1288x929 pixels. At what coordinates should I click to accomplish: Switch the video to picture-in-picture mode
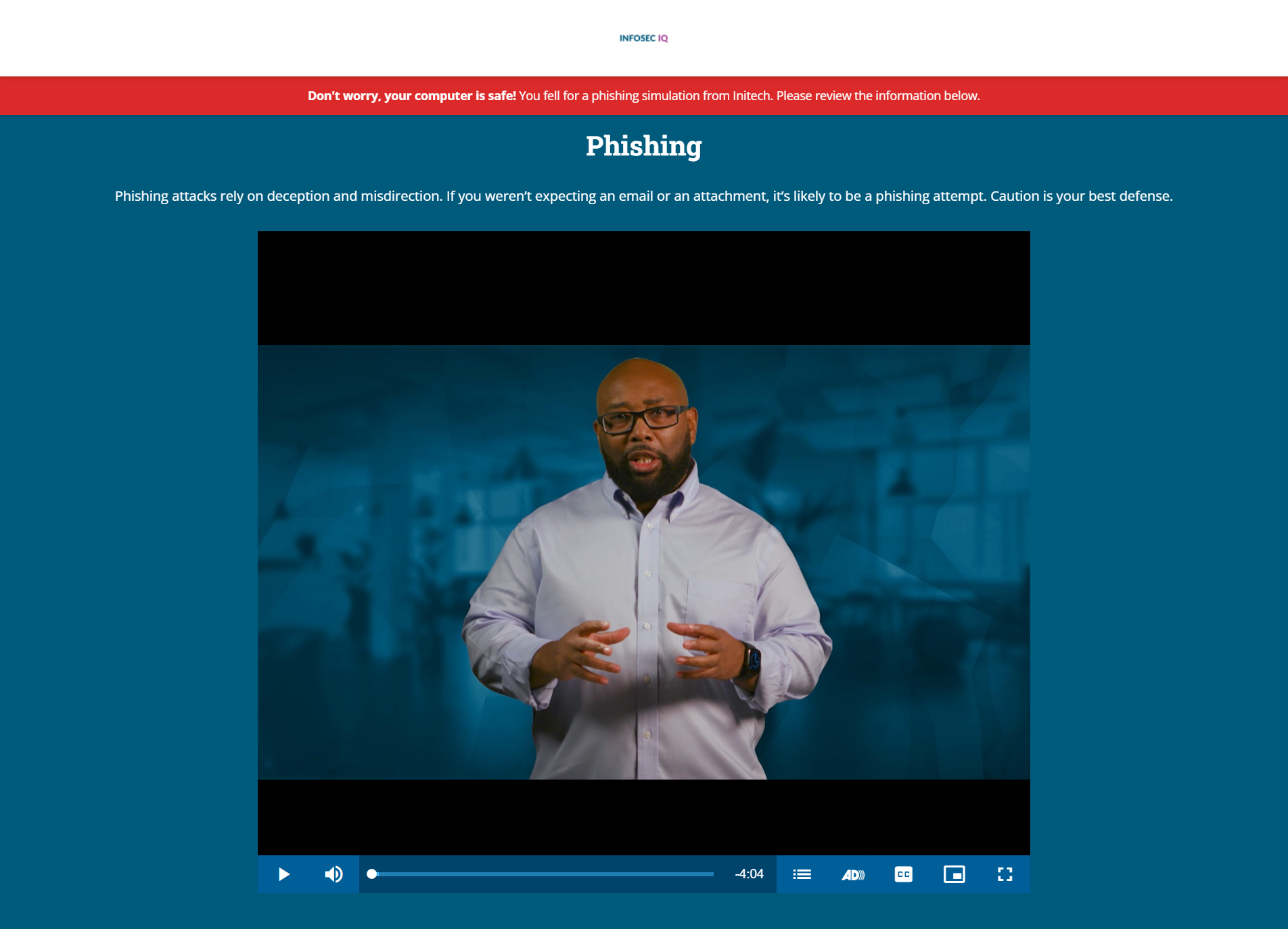click(x=954, y=874)
